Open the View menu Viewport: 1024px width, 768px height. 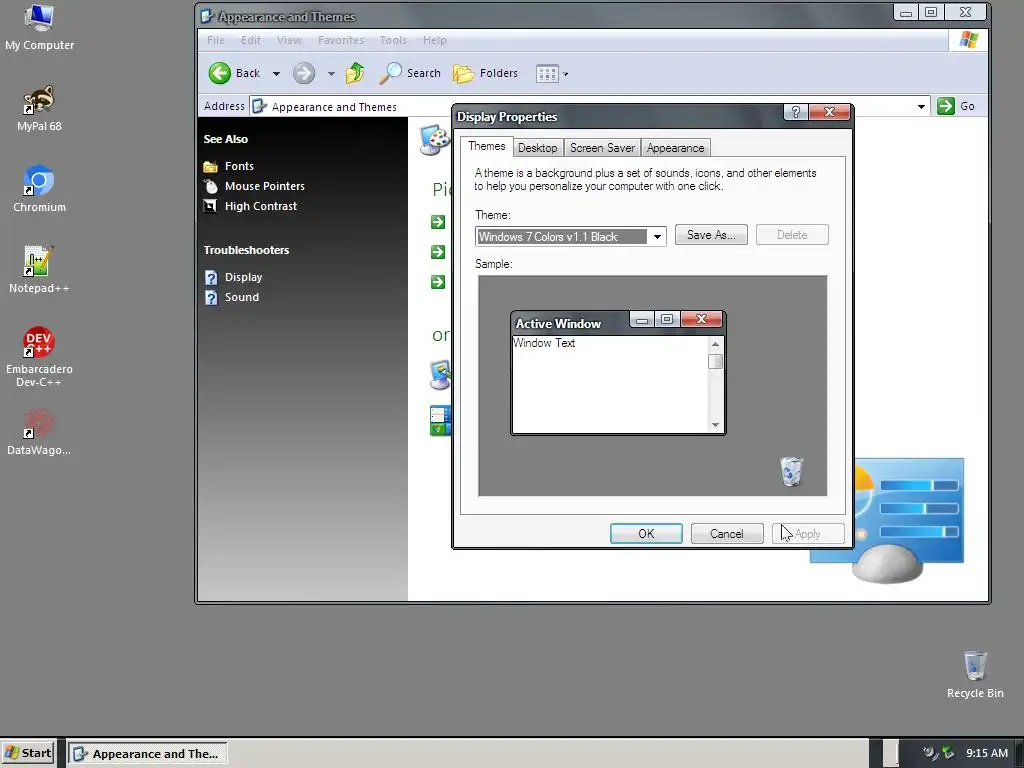pos(289,40)
